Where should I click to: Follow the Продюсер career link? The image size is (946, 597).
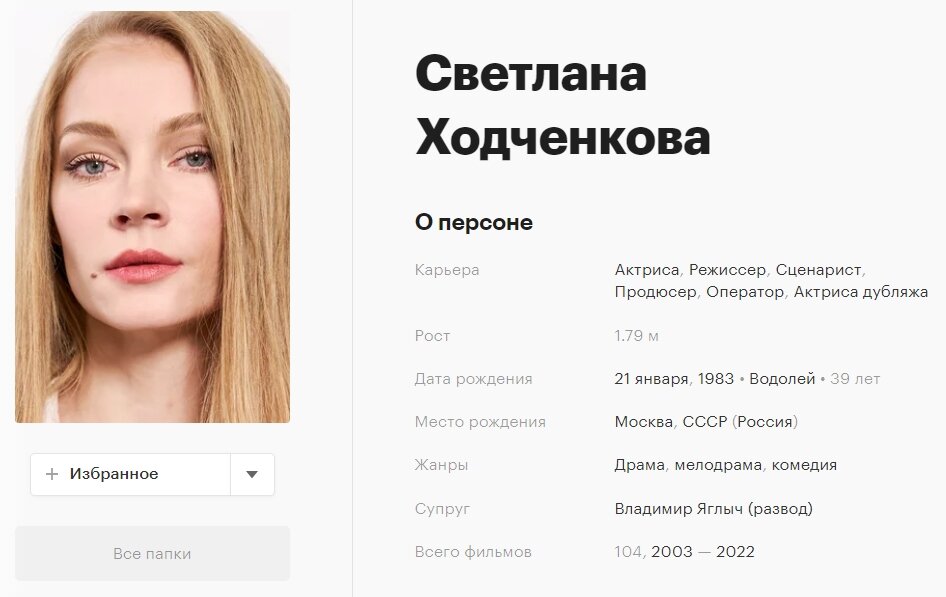point(655,292)
